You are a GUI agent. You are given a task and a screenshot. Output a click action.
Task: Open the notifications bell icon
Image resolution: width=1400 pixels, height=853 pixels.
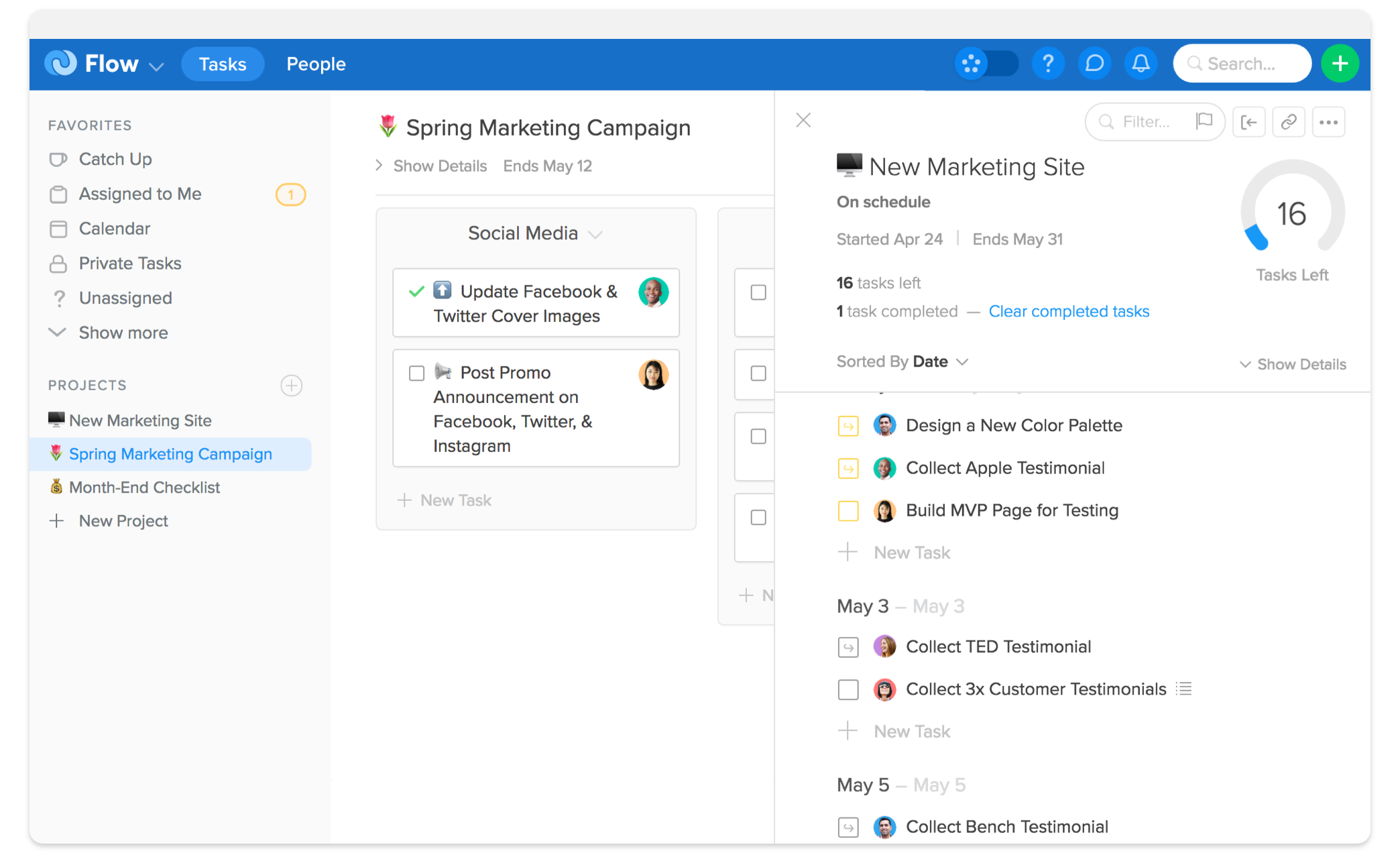tap(1141, 64)
